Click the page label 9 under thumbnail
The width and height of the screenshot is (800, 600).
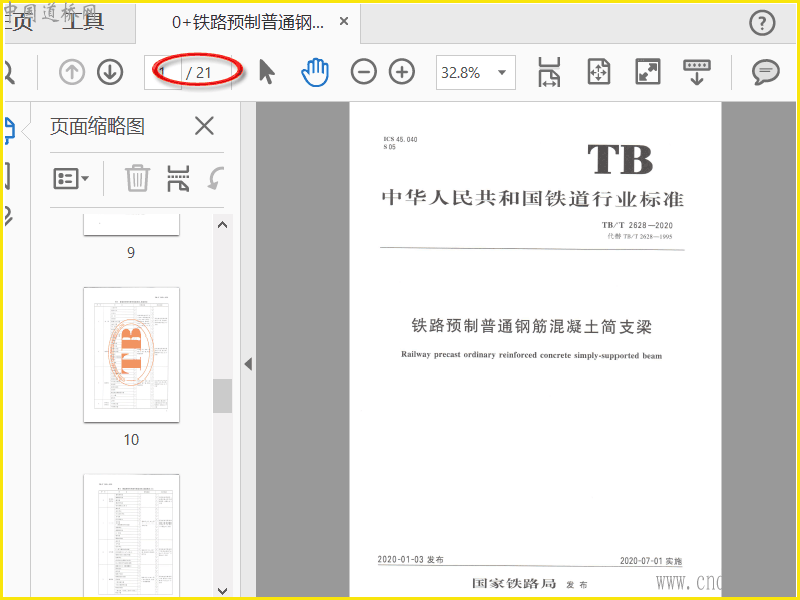131,253
